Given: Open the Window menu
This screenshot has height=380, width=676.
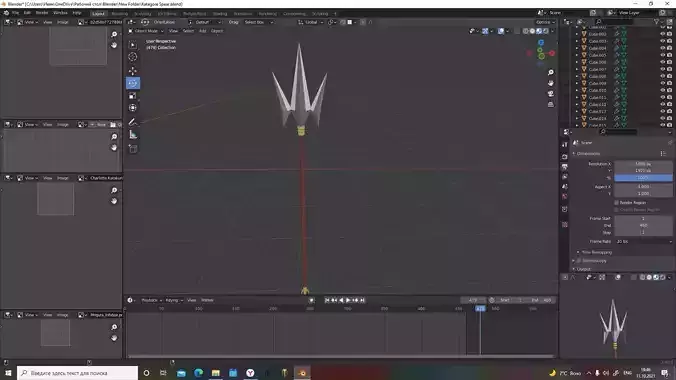Looking at the screenshot, I should point(60,13).
